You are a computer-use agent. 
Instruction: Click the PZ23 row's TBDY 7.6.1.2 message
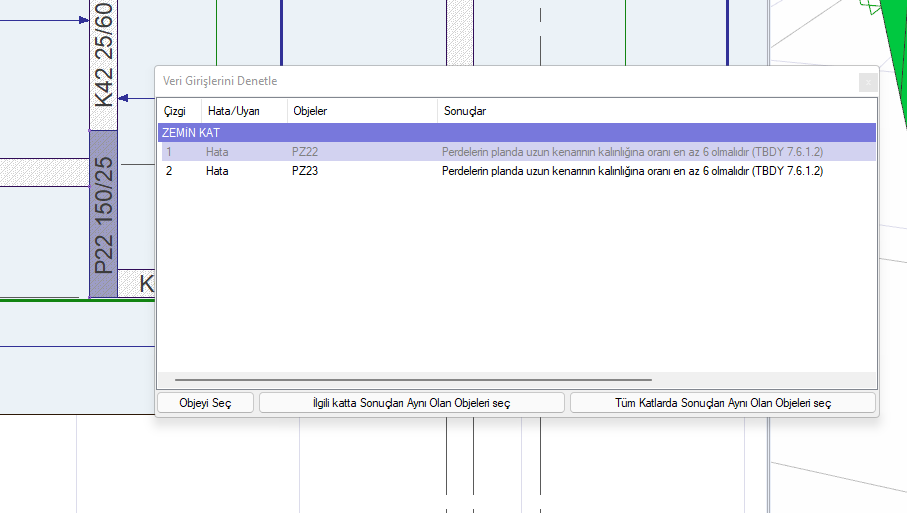[632, 171]
